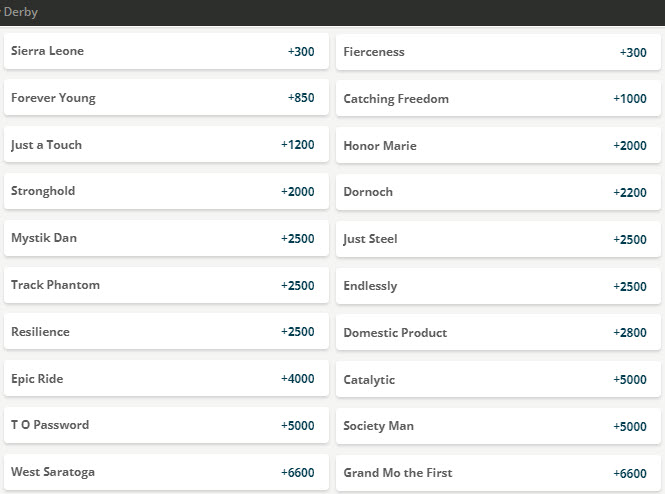Image resolution: width=665 pixels, height=494 pixels.
Task: Click T O Password +5000 selection
Action: 166,425
